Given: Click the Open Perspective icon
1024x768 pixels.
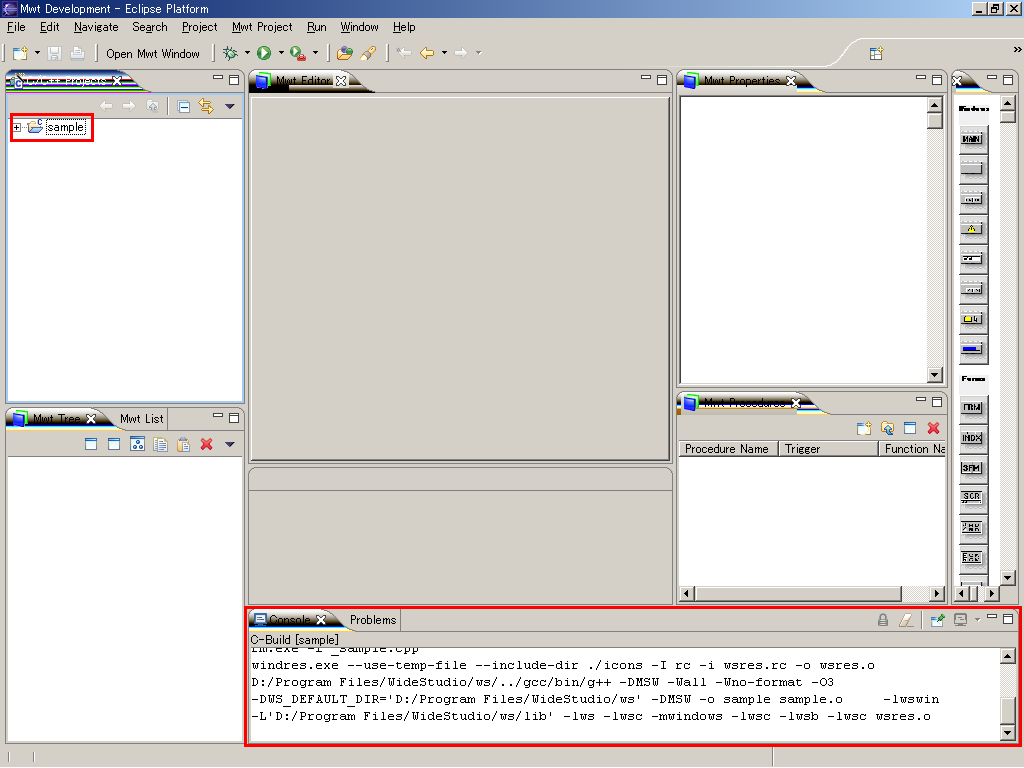Looking at the screenshot, I should click(876, 54).
